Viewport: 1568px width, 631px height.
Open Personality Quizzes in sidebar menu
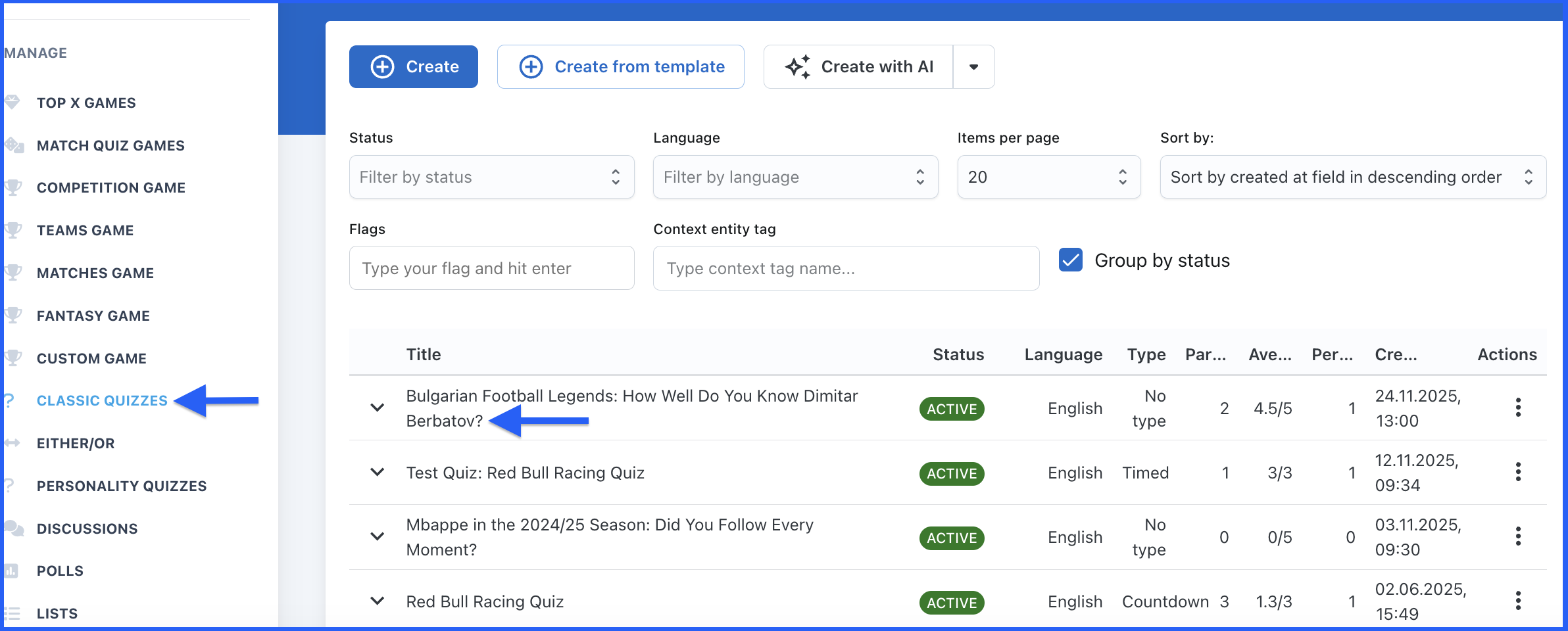coord(122,486)
